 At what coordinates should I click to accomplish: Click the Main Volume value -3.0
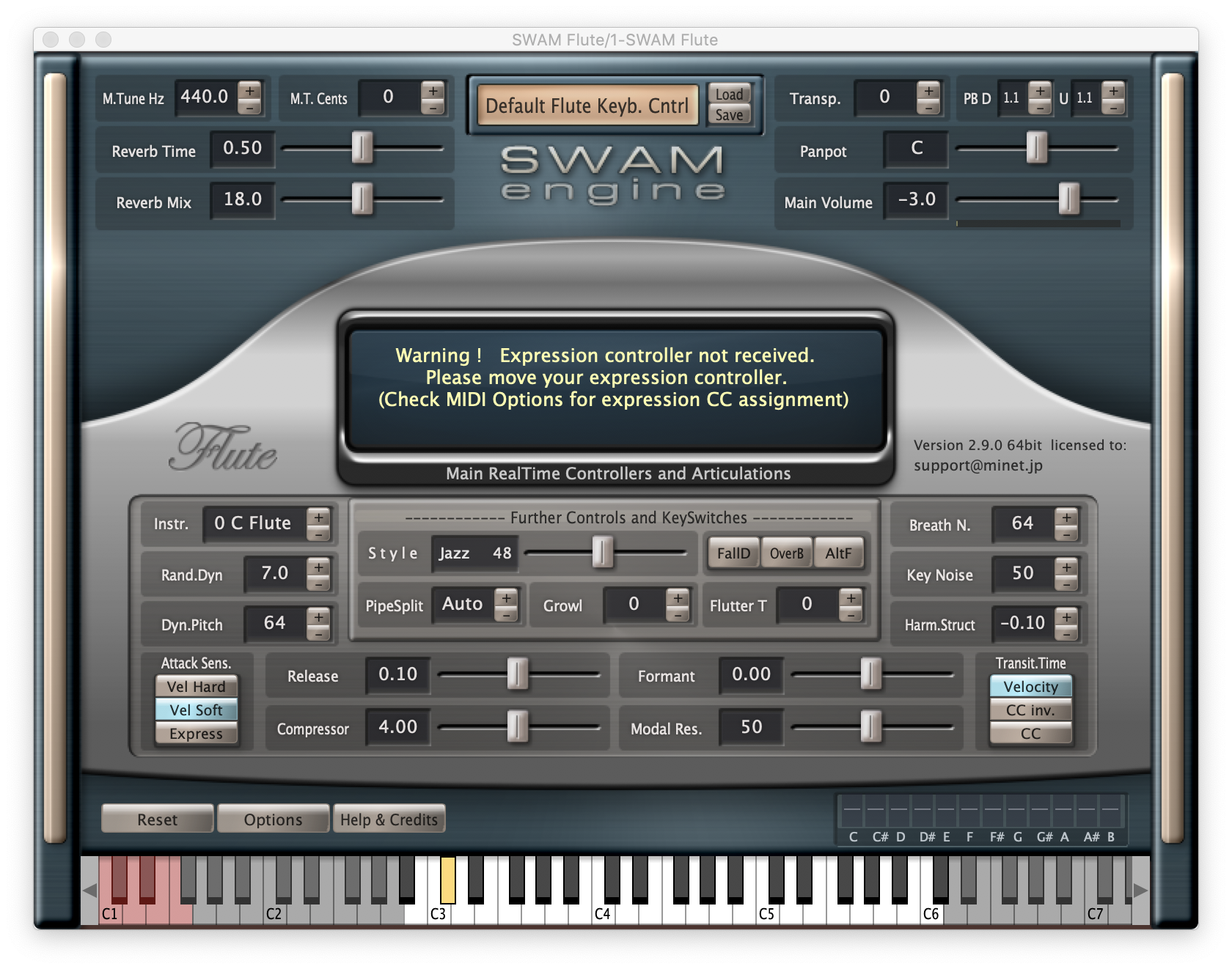tap(917, 199)
